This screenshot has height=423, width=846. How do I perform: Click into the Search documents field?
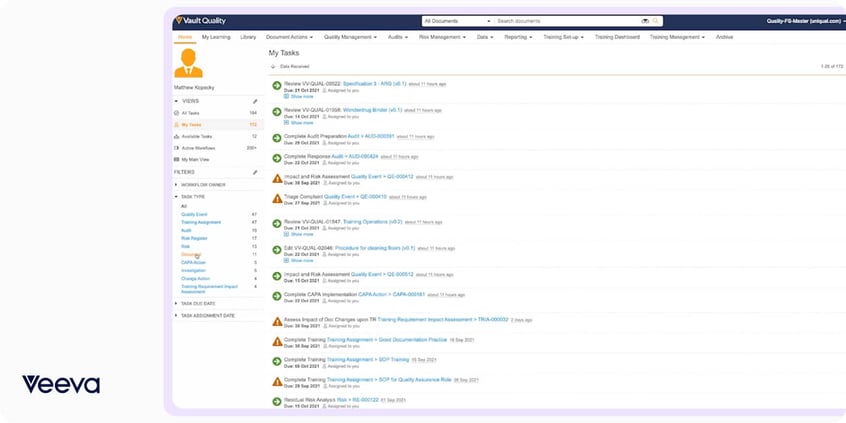[567, 21]
